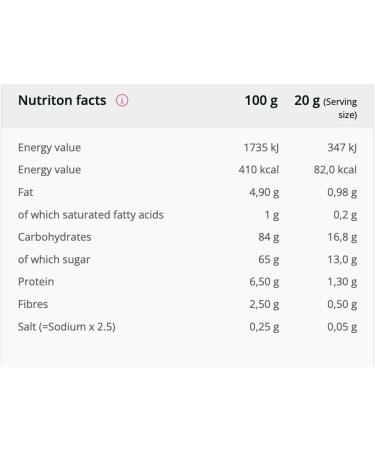Click the 0,05 g salt value
Image resolution: width=375 pixels, height=450 pixels.
342,327
